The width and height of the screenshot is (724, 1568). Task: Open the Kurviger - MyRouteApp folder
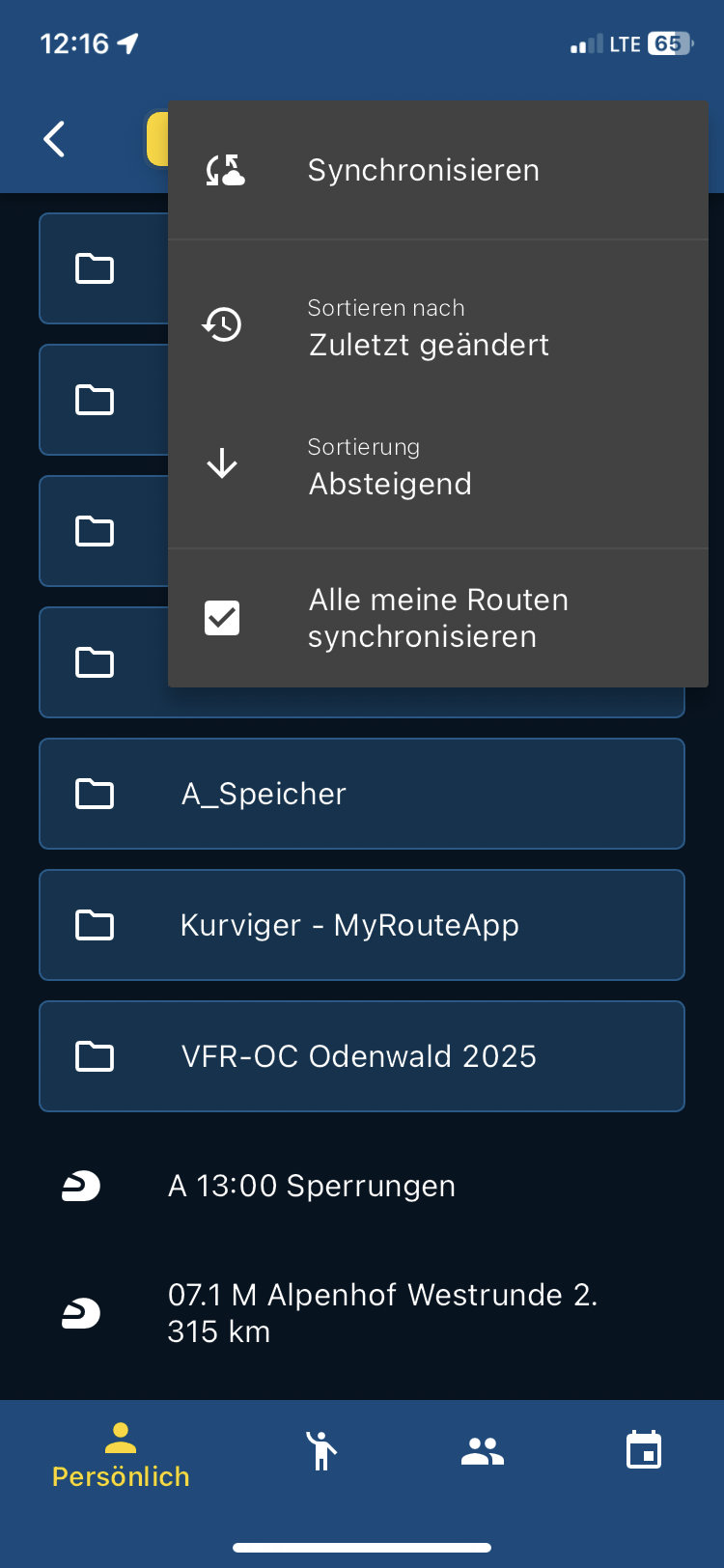coord(362,925)
